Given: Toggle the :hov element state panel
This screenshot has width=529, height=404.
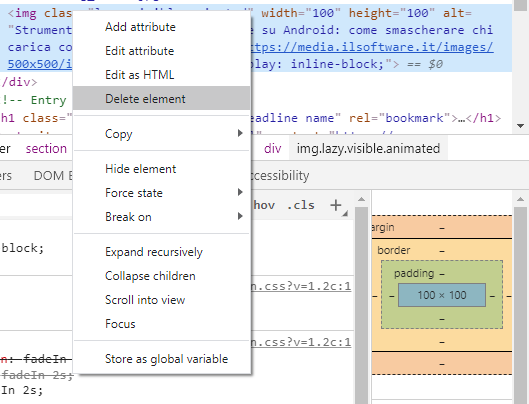Looking at the screenshot, I should click(263, 205).
